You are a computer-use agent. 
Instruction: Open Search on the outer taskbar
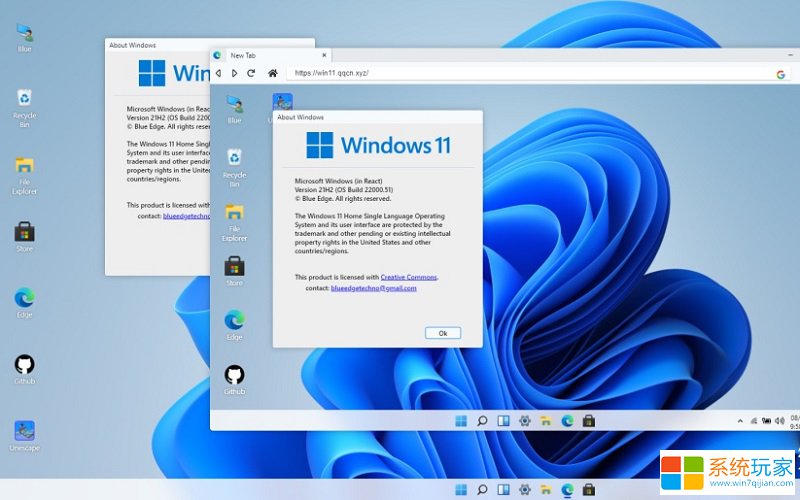(x=482, y=490)
